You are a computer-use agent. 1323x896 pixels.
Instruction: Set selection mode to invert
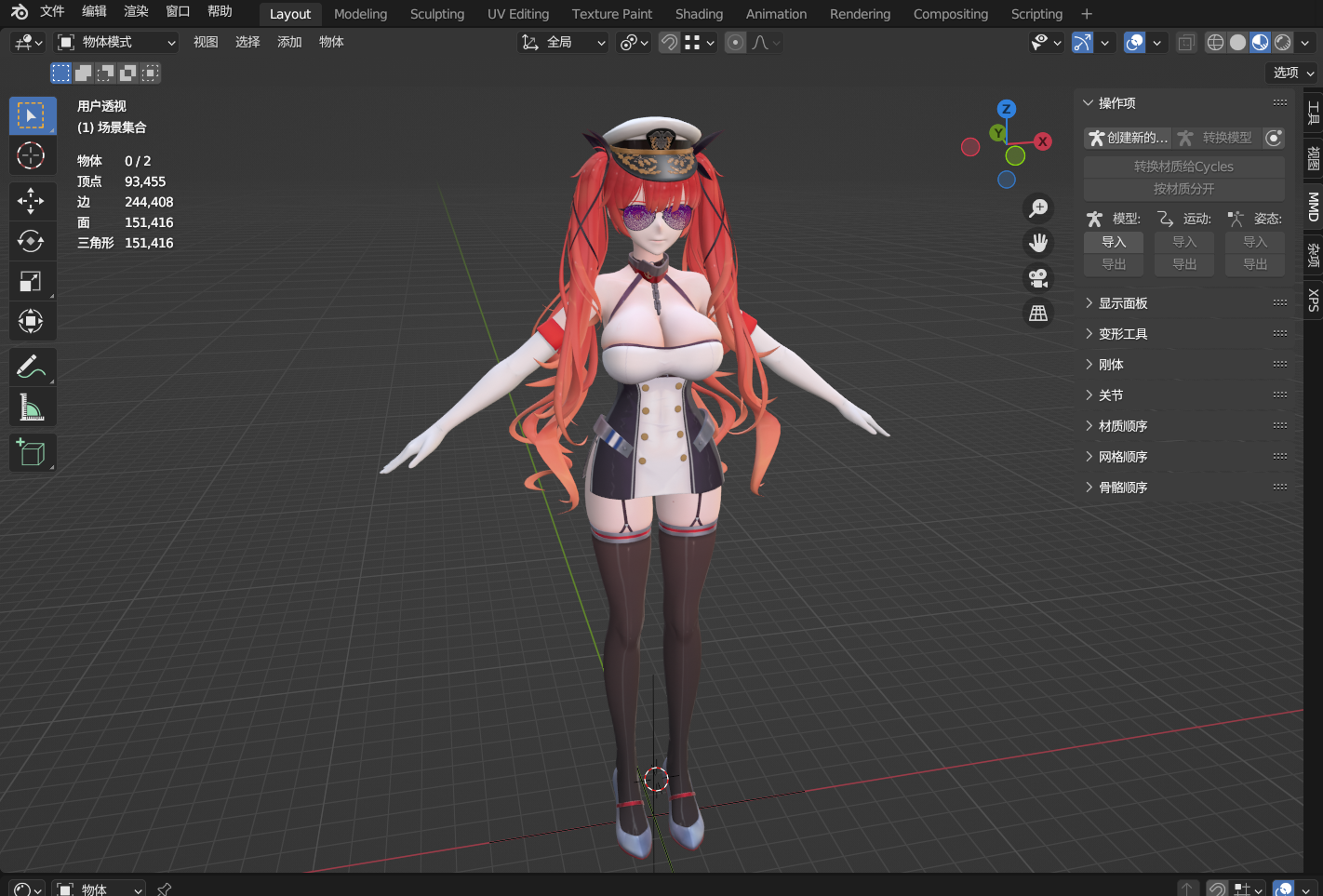128,73
